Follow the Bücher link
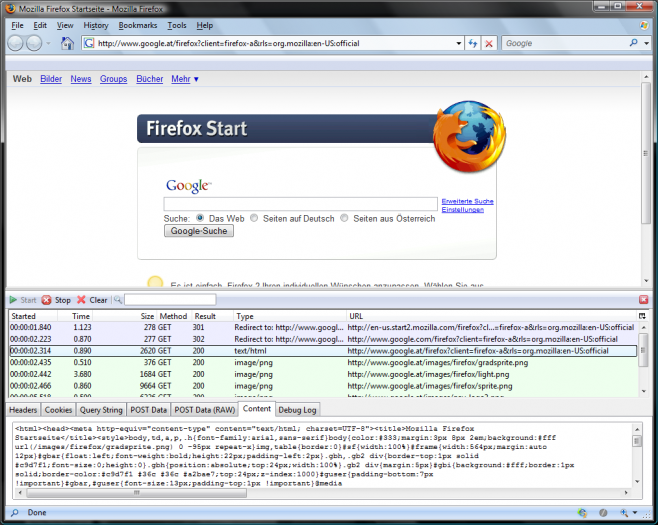This screenshot has width=658, height=525. (149, 79)
